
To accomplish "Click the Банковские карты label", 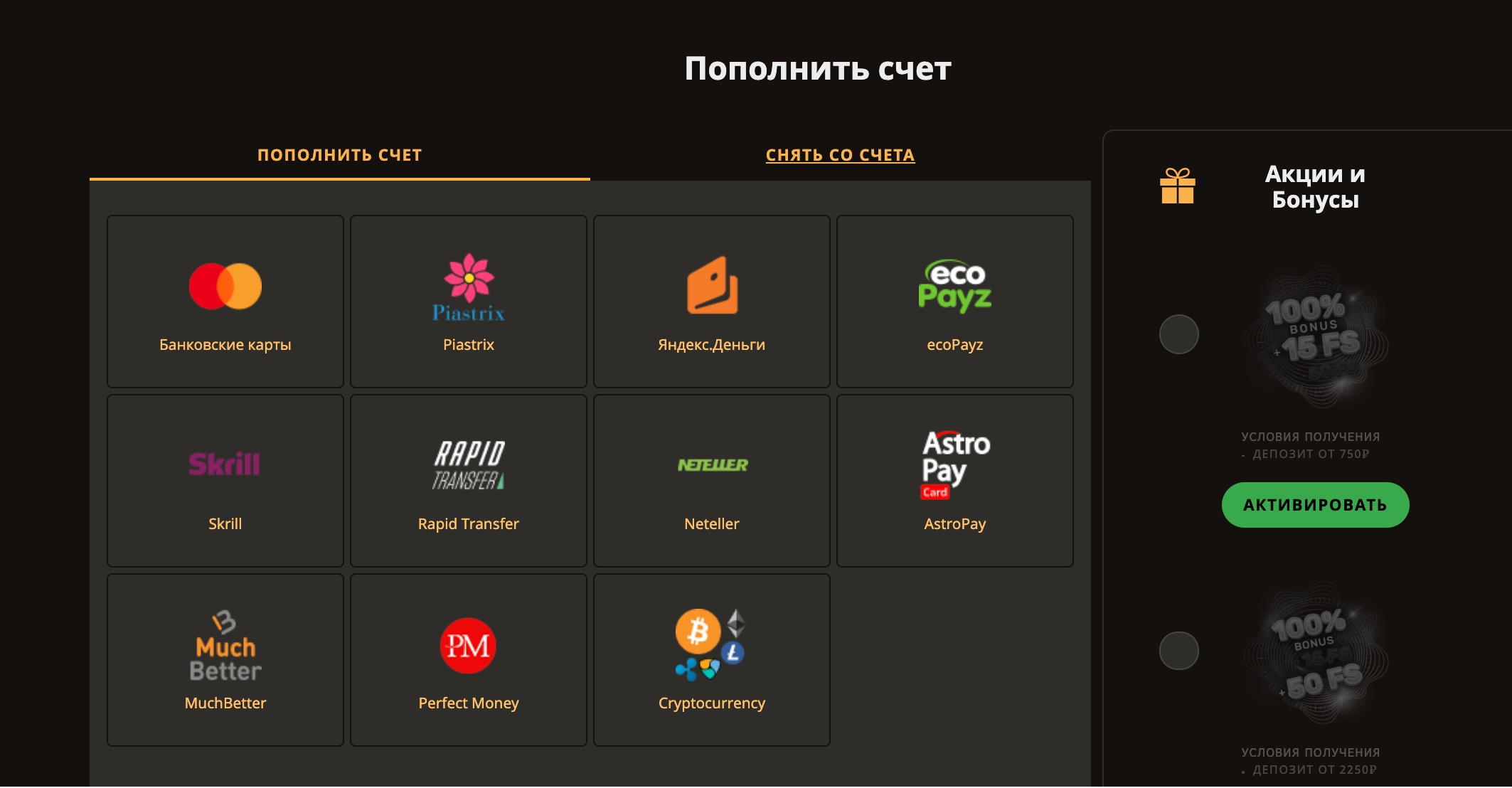I will tap(225, 345).
